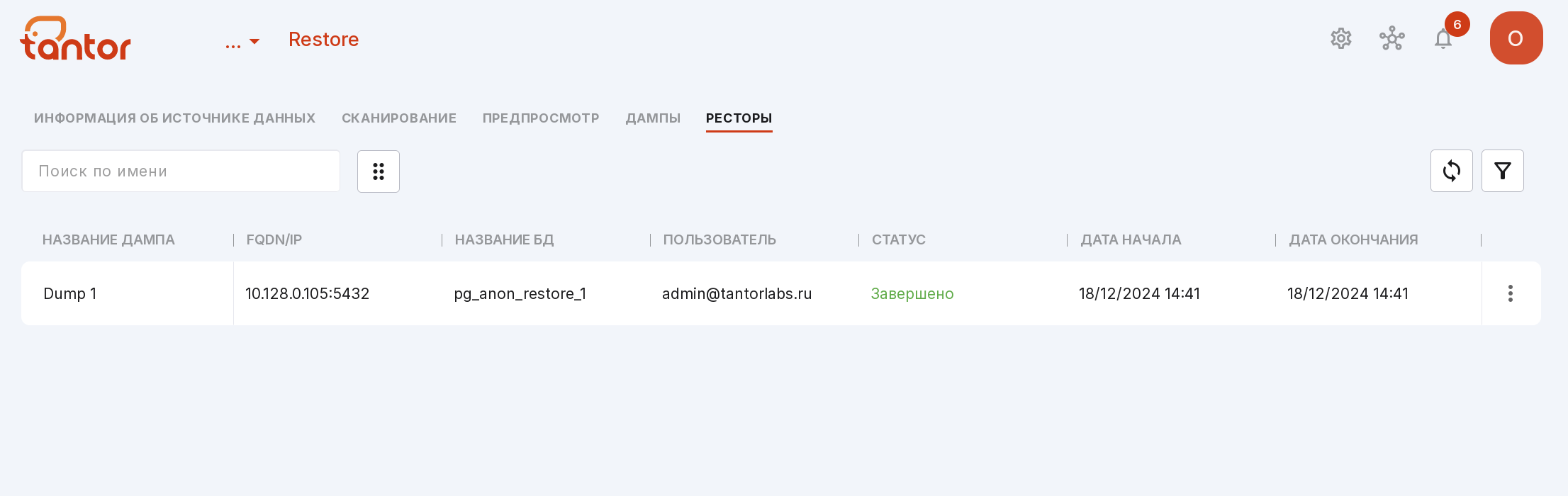Expand the breadcrumb ellipsis dropdown
This screenshot has height=496, width=1568.
pos(242,43)
